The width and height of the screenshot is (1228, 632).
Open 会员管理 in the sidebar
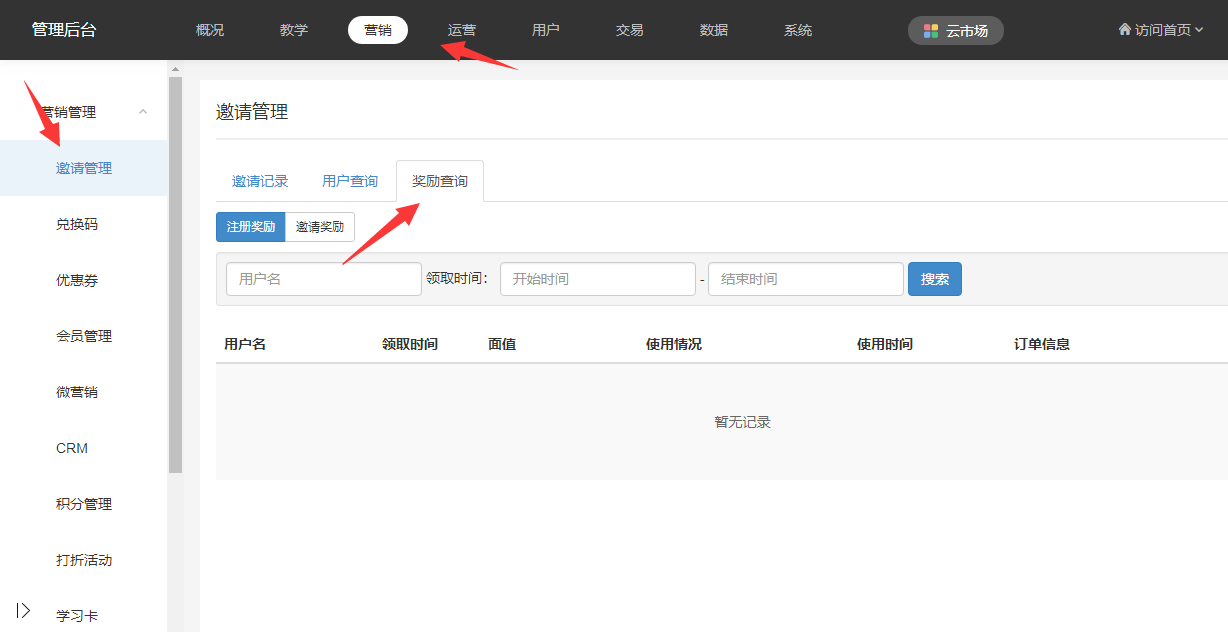coord(84,336)
